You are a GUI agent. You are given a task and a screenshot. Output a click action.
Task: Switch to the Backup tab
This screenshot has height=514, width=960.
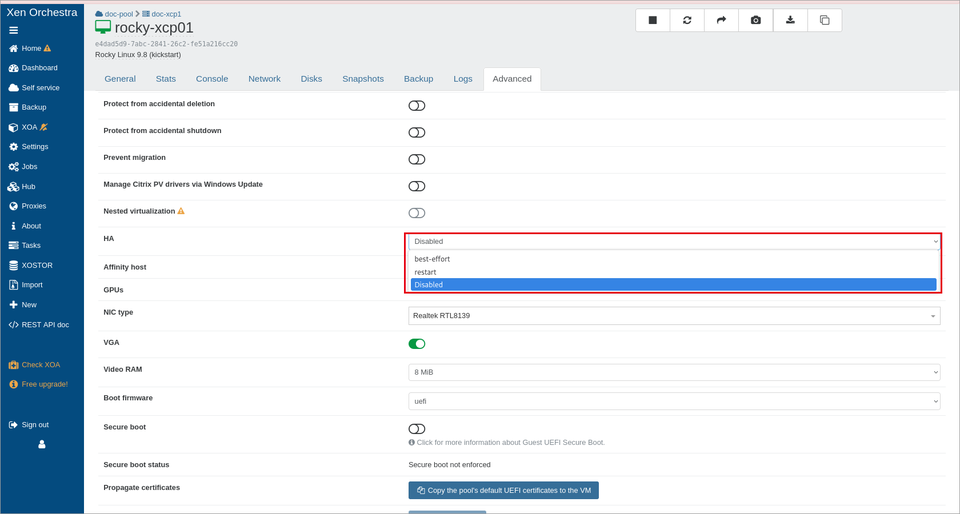click(x=419, y=79)
